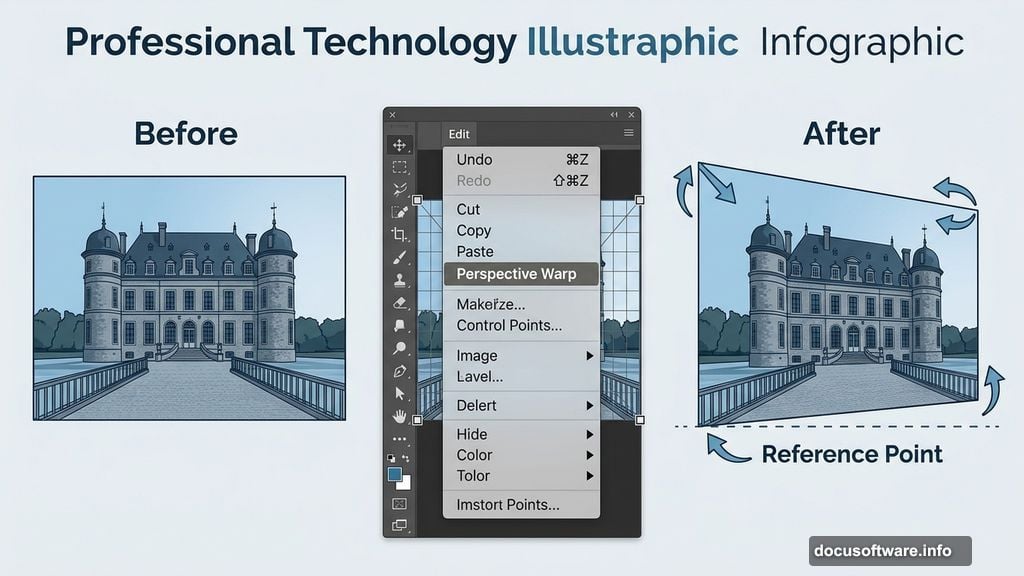Choose the Crop tool
This screenshot has height=576, width=1024.
[x=400, y=235]
